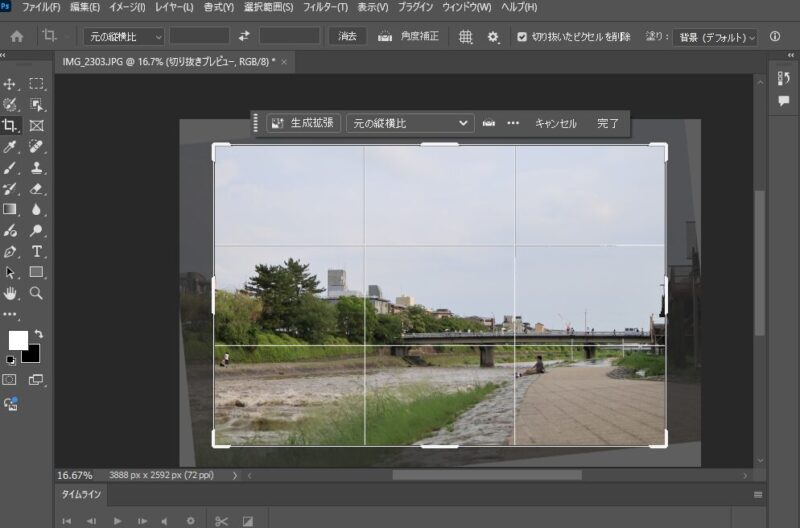Swap foreground and background colors
The height and width of the screenshot is (528, 800).
click(x=38, y=333)
